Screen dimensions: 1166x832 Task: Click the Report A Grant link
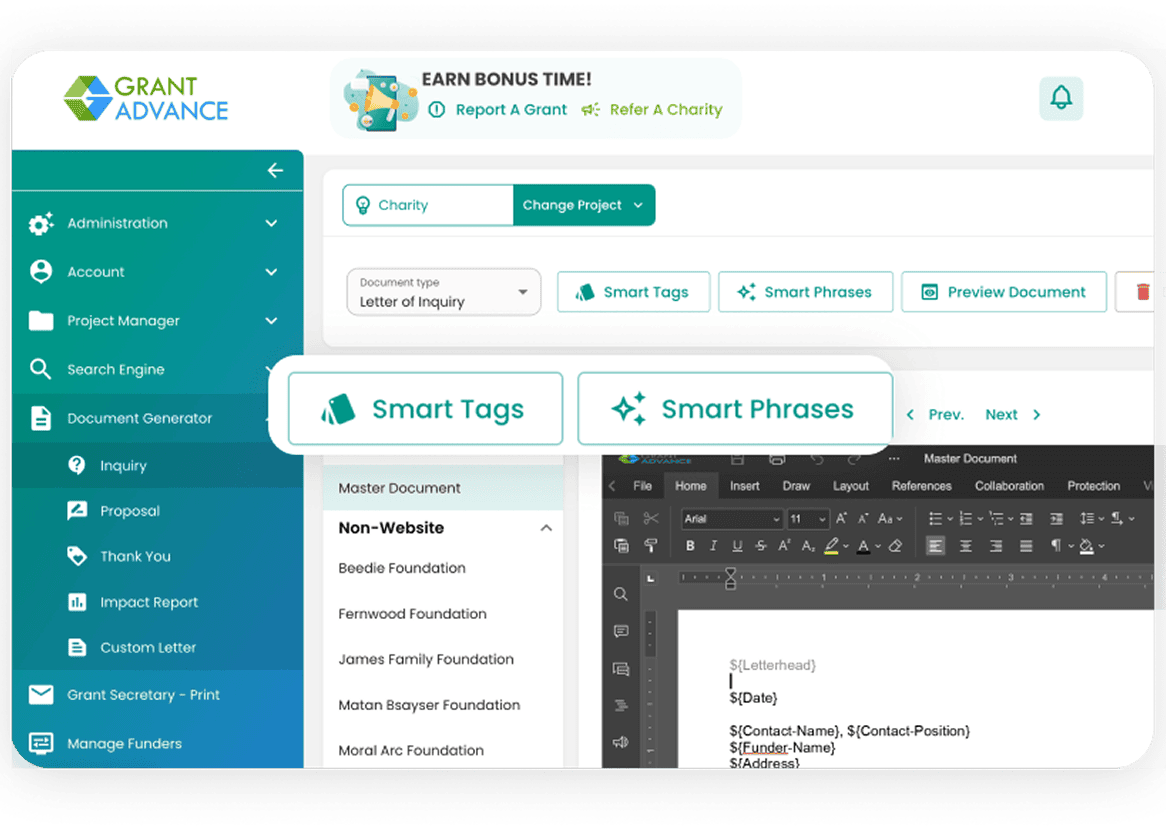pos(497,110)
